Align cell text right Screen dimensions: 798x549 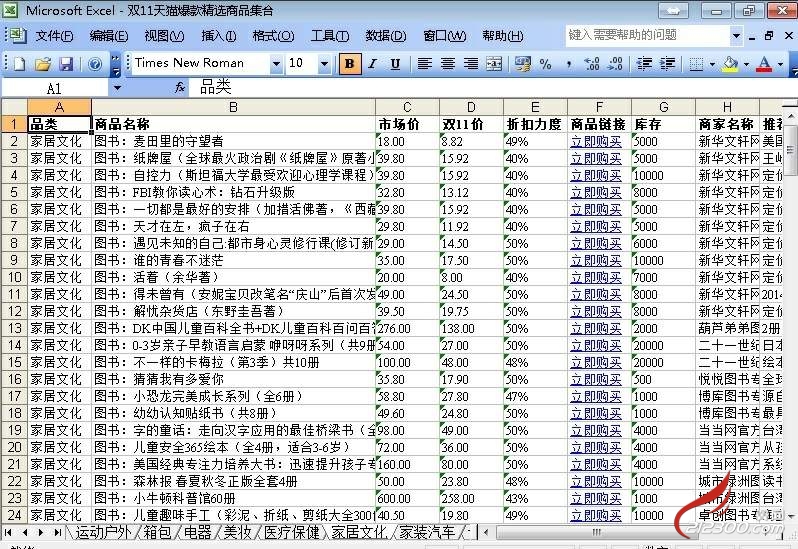[471, 64]
